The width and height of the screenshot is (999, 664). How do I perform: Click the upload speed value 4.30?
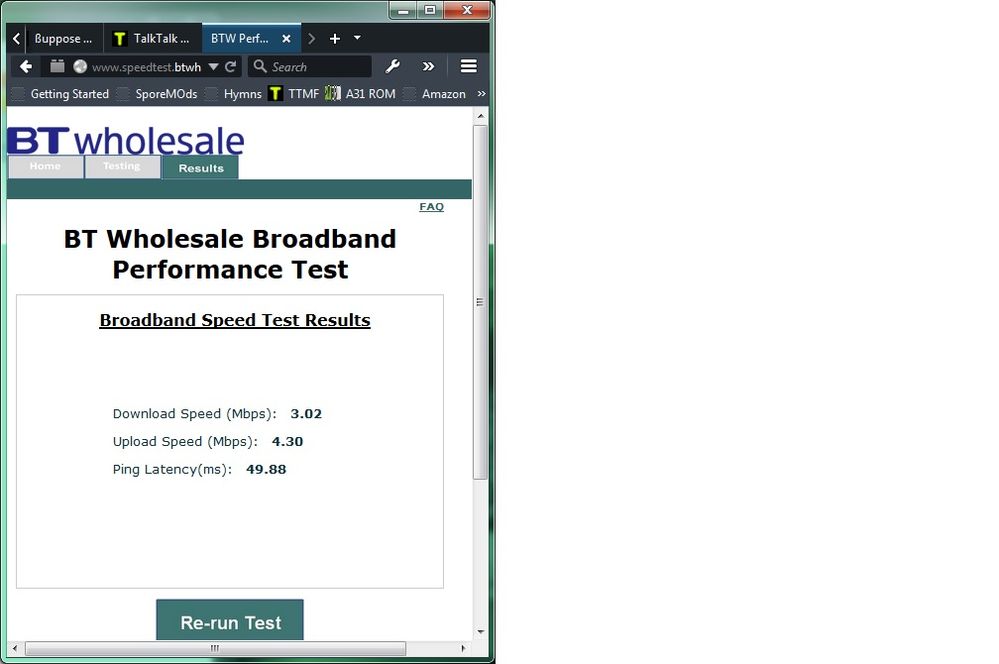pyautogui.click(x=287, y=442)
